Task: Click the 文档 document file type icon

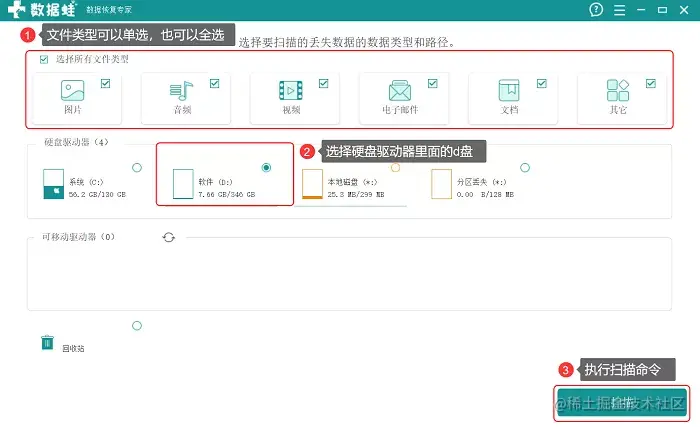Action: pyautogui.click(x=509, y=90)
